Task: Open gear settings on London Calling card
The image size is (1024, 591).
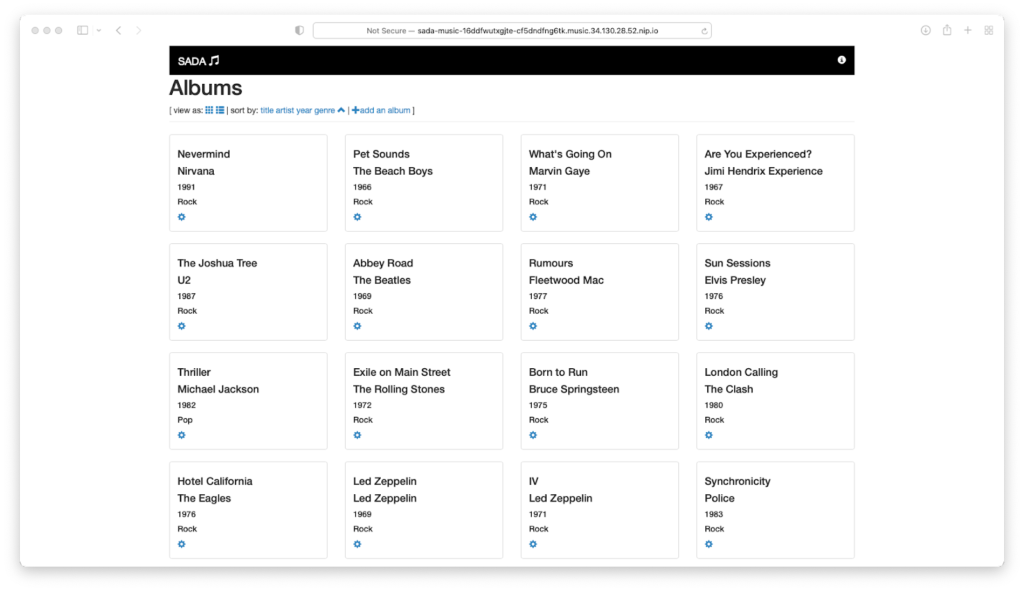Action: [709, 435]
